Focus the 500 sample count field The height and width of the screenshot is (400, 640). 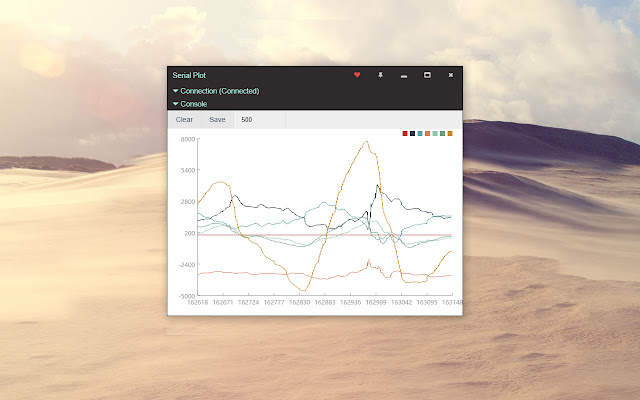260,120
